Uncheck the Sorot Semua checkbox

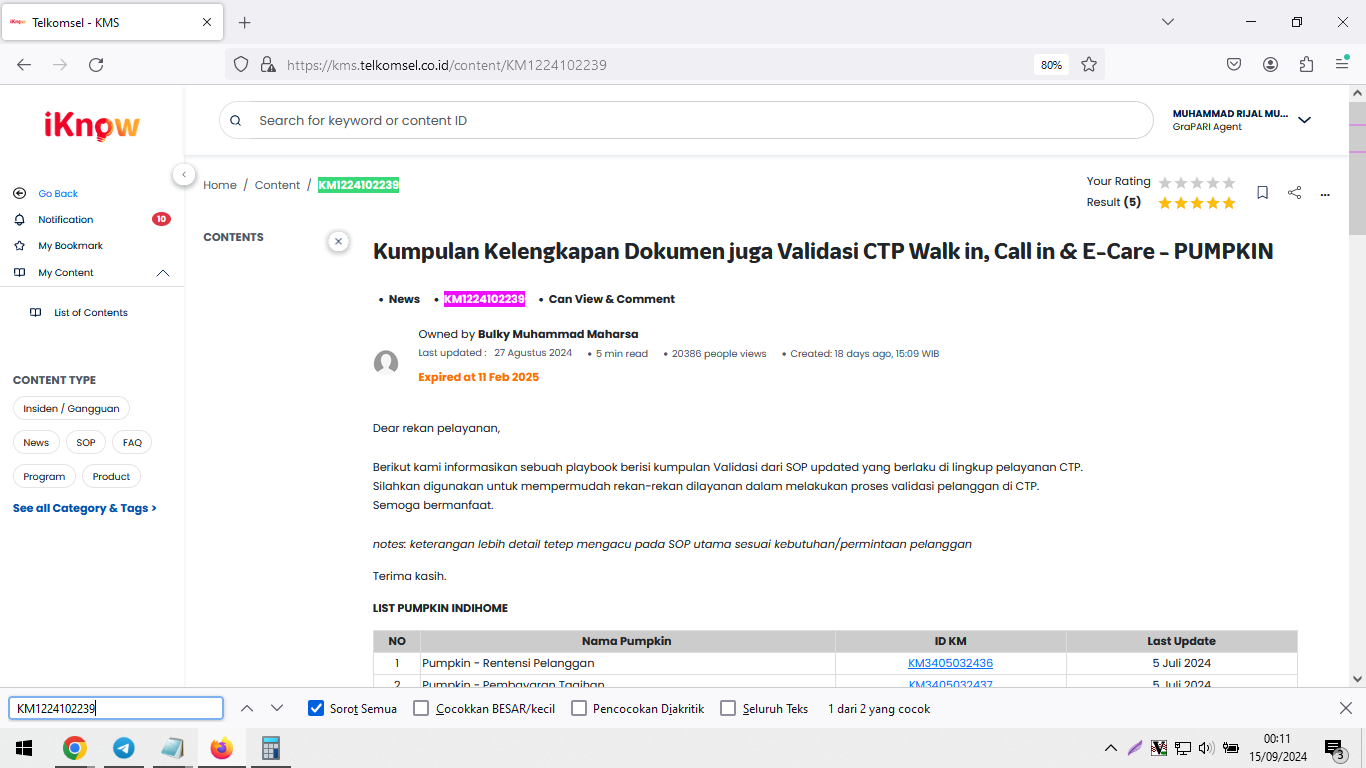coord(316,708)
